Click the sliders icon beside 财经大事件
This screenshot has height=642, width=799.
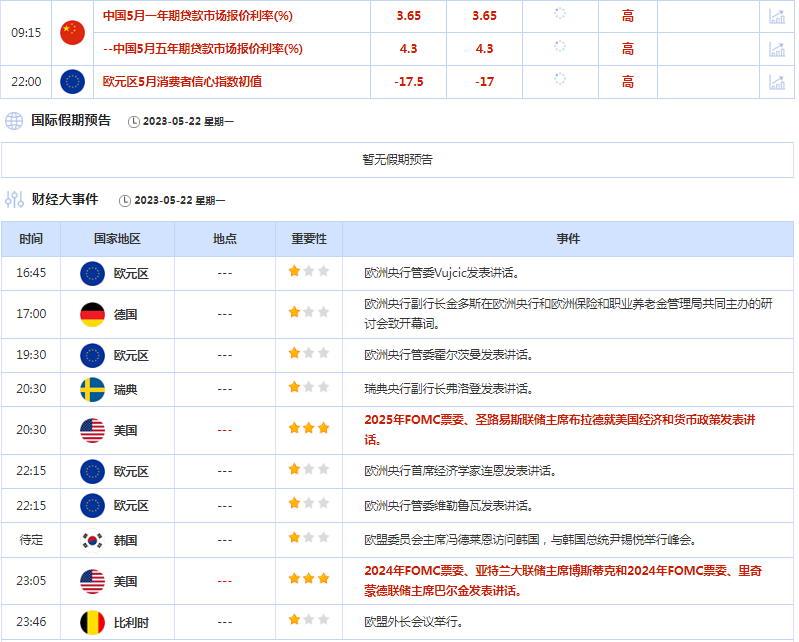(14, 199)
